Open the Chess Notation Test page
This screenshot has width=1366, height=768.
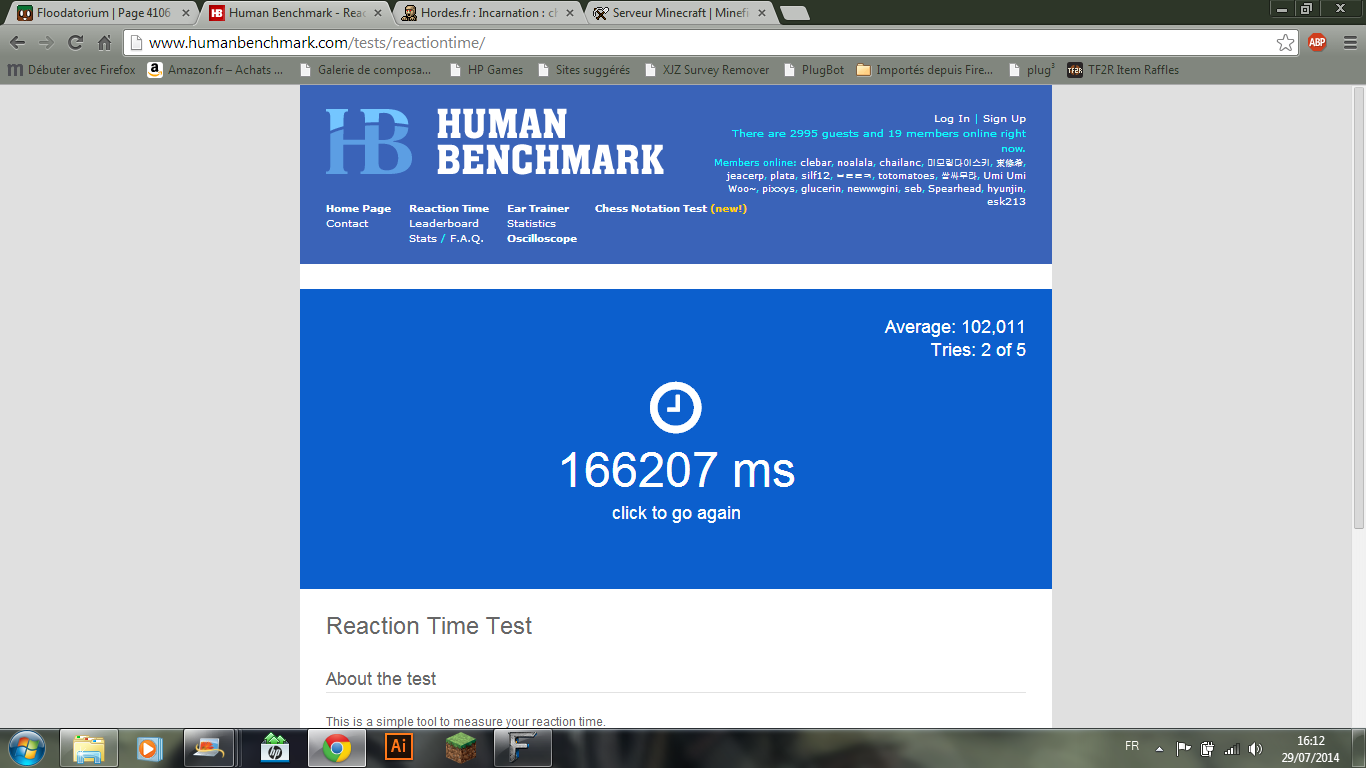pyautogui.click(x=650, y=209)
